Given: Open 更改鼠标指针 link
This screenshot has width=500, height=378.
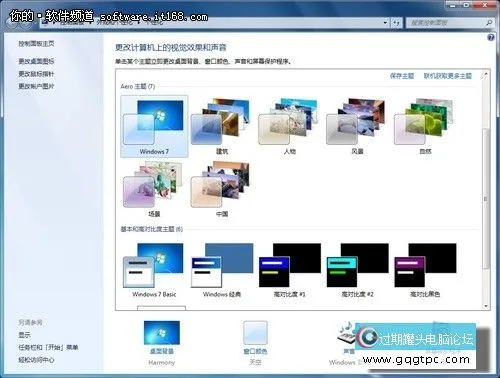Looking at the screenshot, I should (x=36, y=74).
